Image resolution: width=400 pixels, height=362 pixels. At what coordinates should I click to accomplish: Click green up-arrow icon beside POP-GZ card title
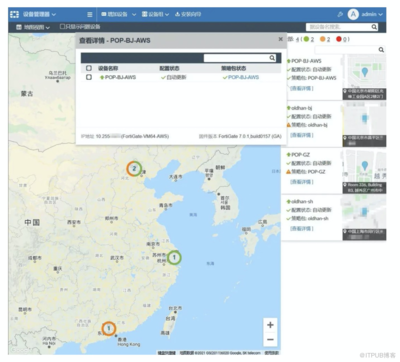point(289,155)
